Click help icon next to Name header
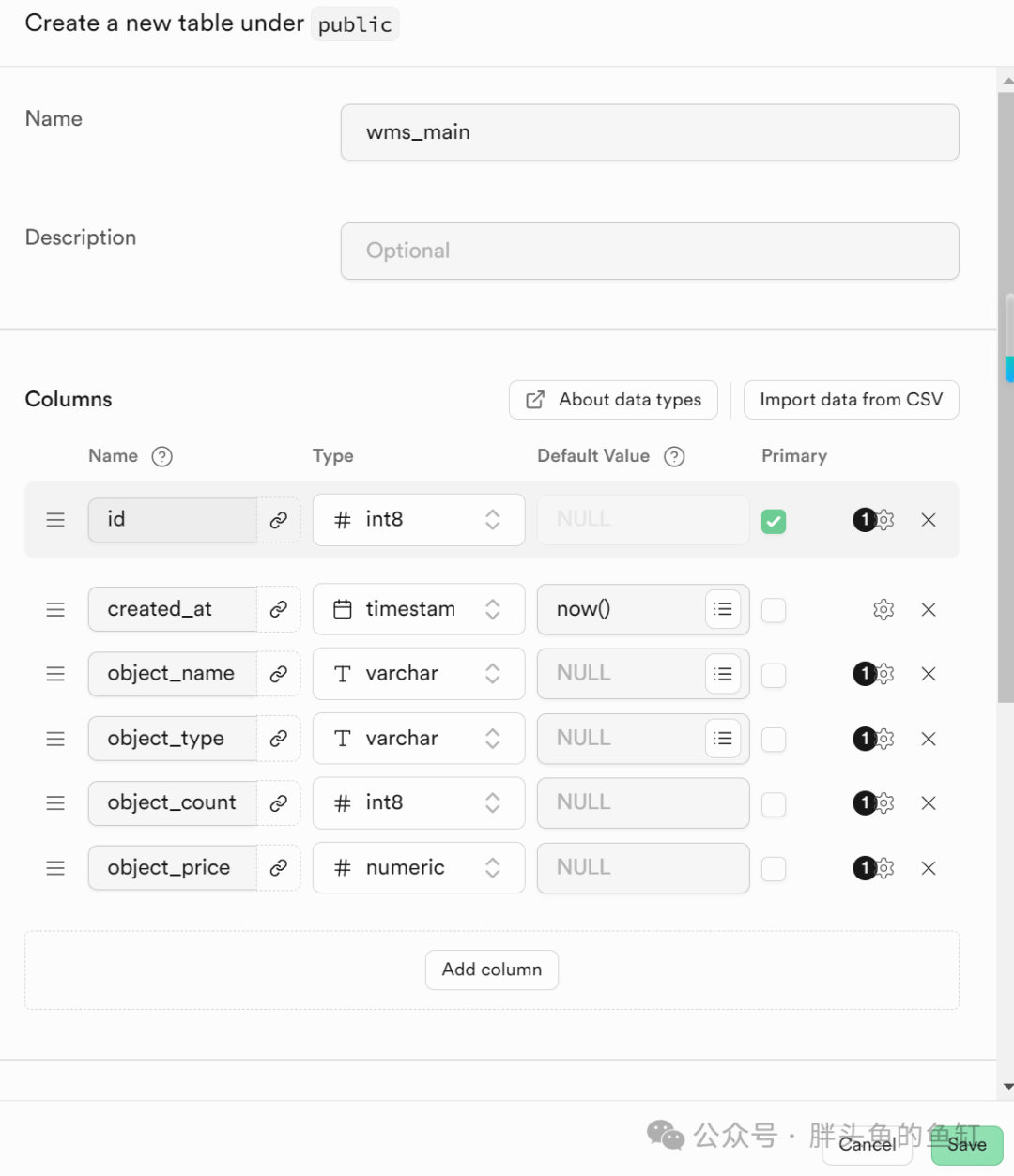 tap(161, 456)
